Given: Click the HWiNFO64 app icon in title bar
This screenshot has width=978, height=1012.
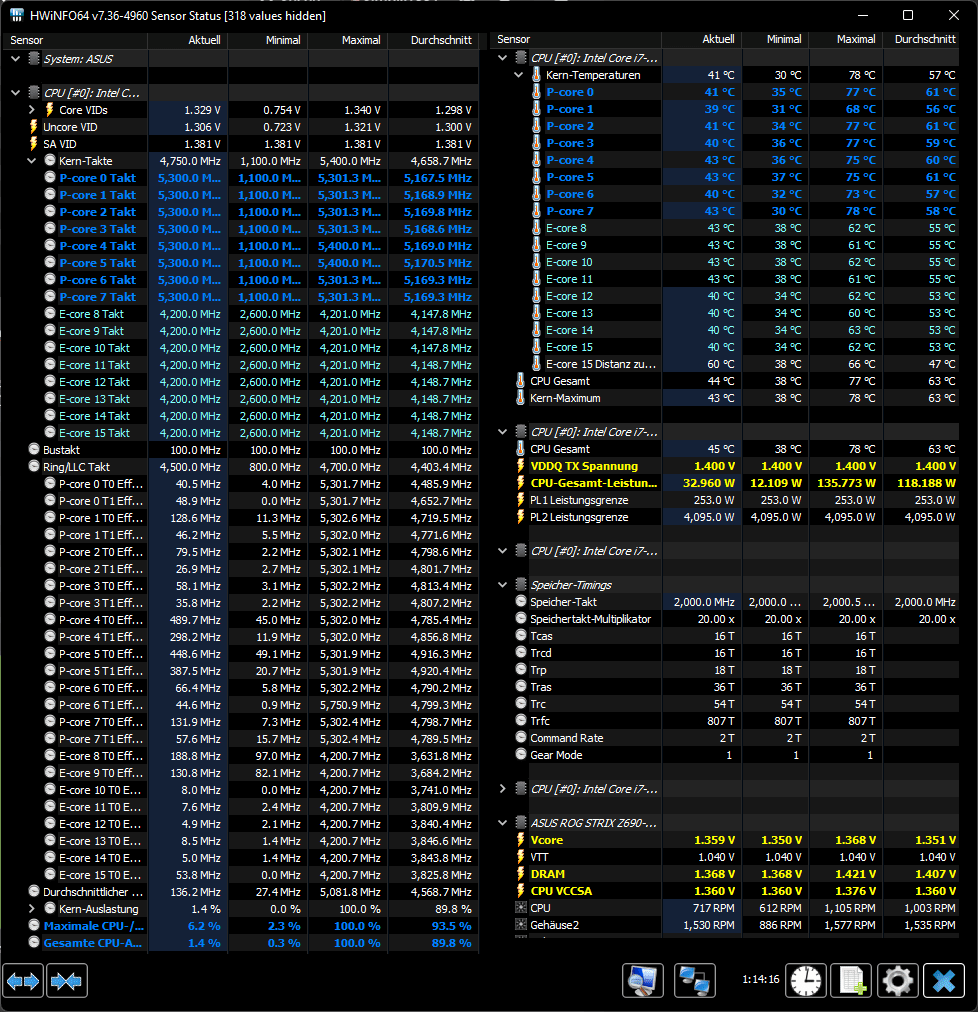Looking at the screenshot, I should [16, 15].
